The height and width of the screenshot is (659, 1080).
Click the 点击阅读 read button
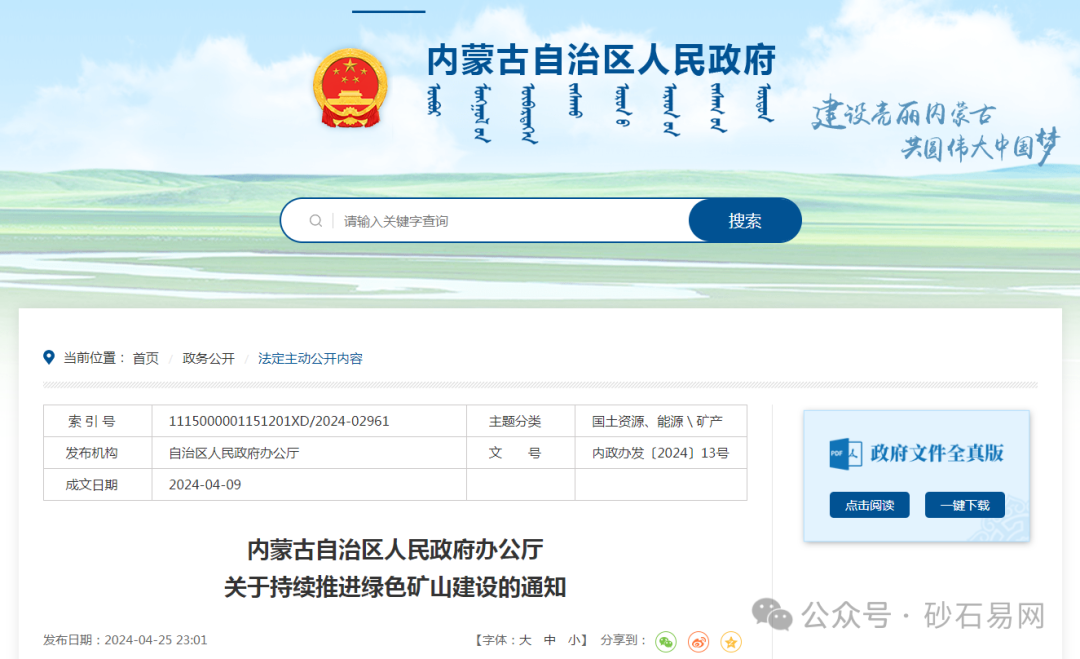click(x=869, y=505)
